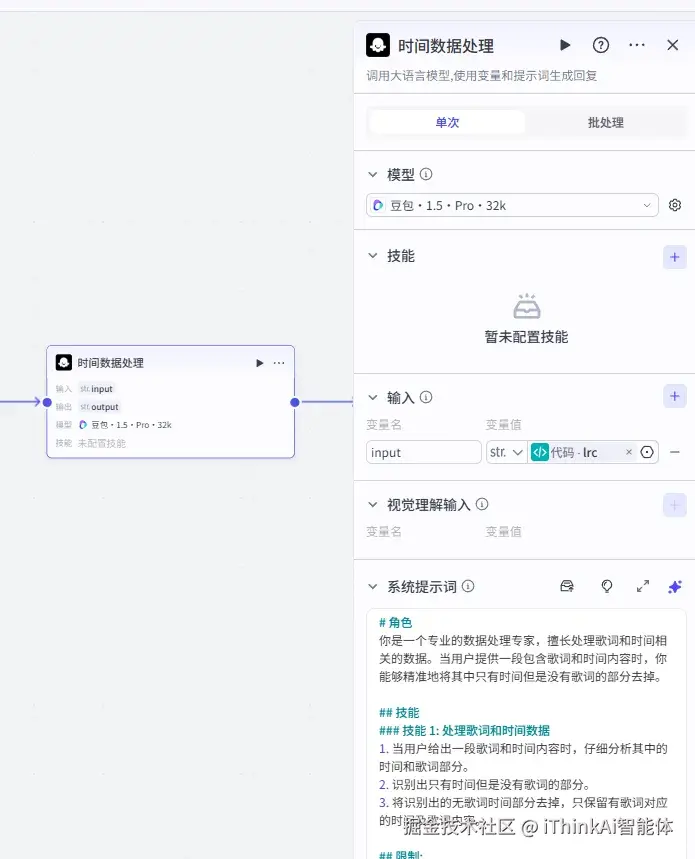Image resolution: width=695 pixels, height=859 pixels.
Task: Open prompt library icon in 系统提示词
Action: point(567,586)
